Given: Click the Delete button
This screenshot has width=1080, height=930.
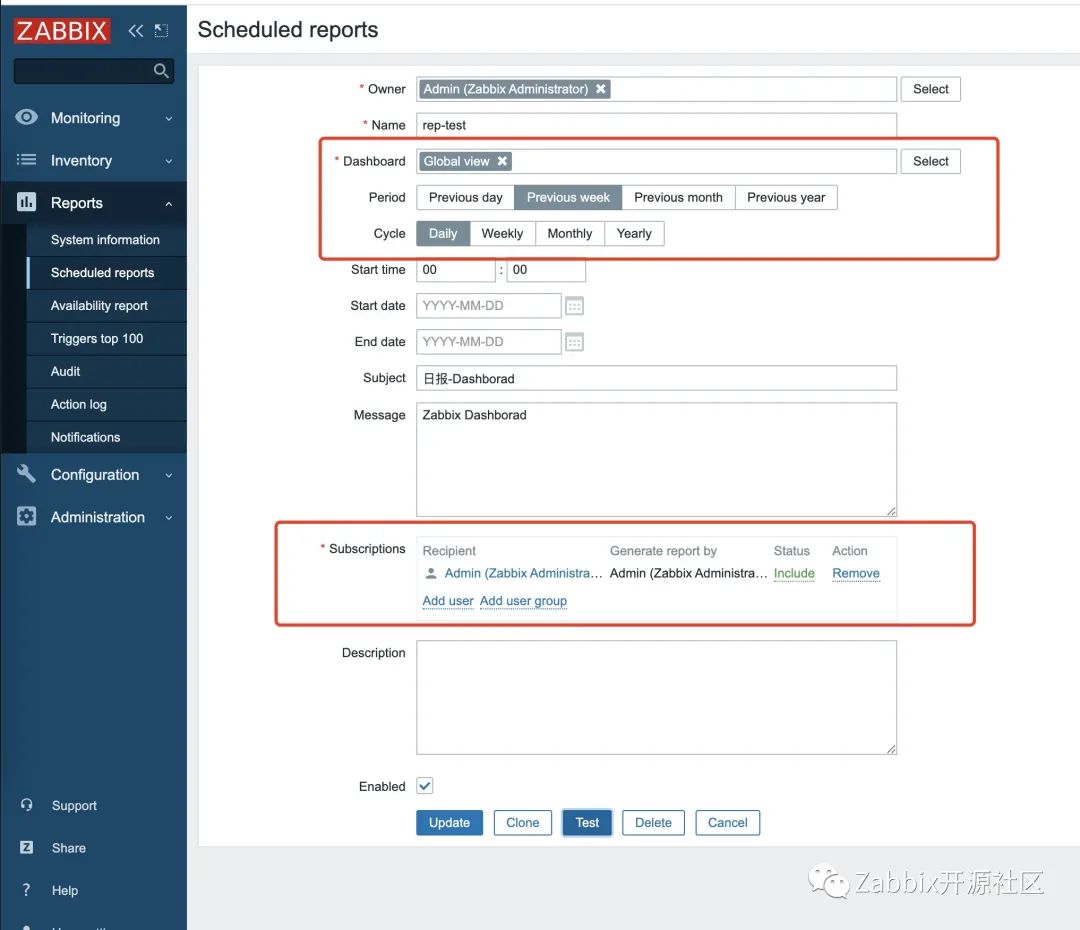Looking at the screenshot, I should coord(653,823).
